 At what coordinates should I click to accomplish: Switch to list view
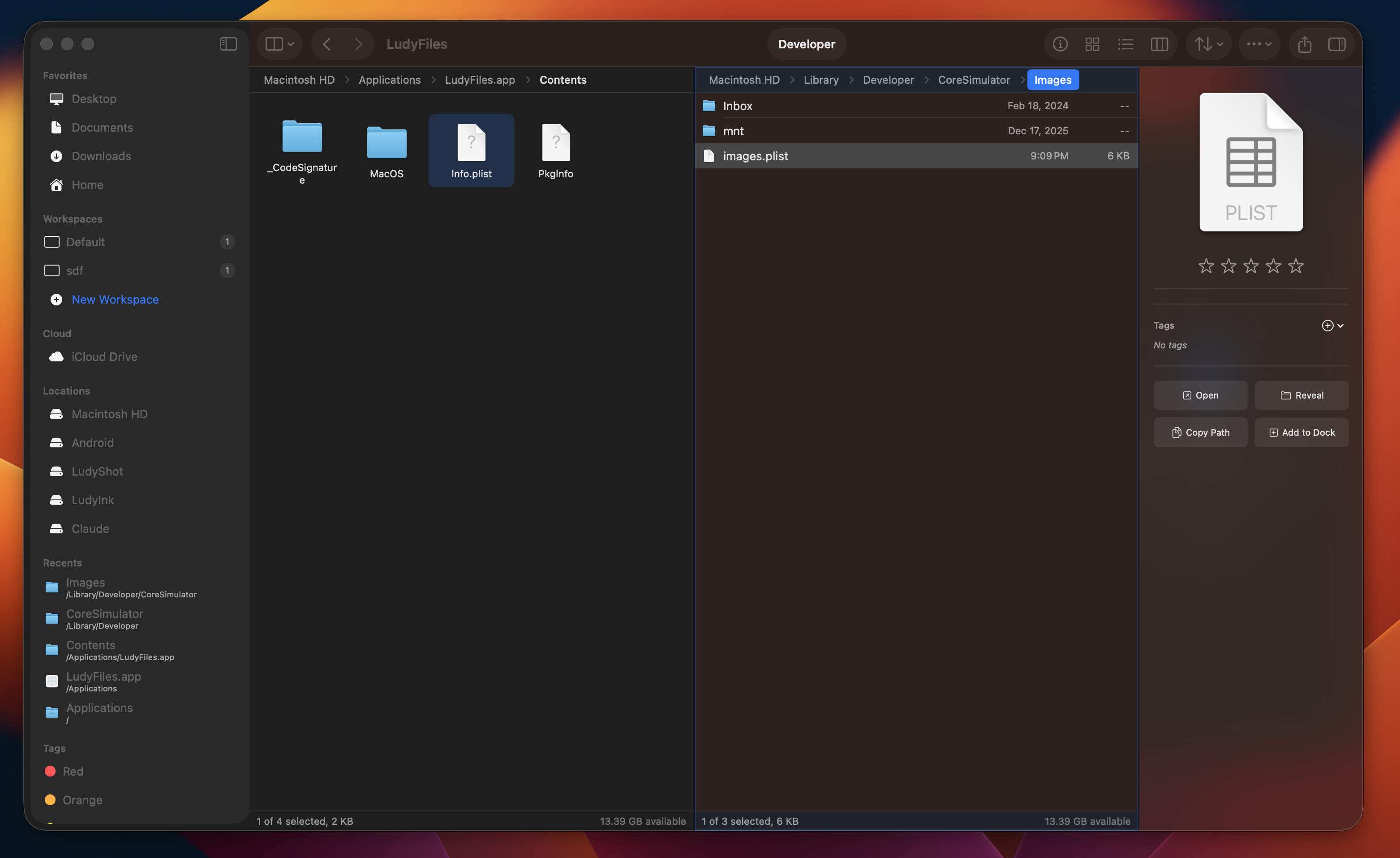pyautogui.click(x=1125, y=44)
